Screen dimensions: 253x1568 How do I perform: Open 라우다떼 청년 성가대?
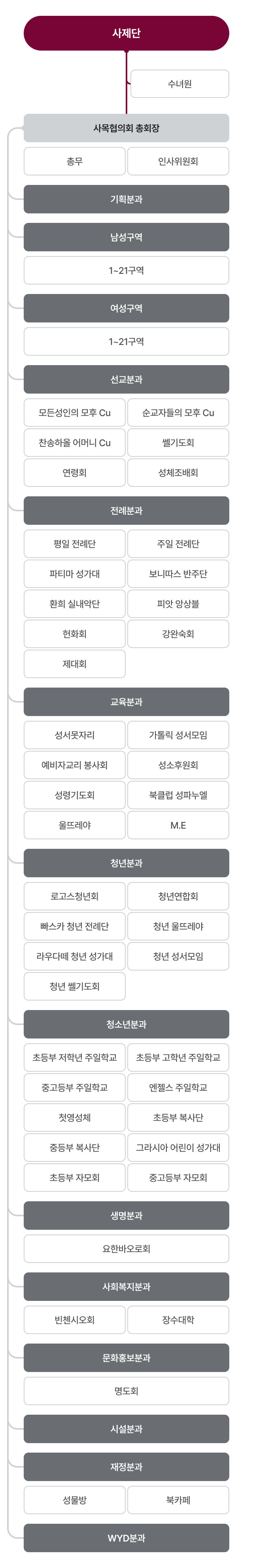74,955
